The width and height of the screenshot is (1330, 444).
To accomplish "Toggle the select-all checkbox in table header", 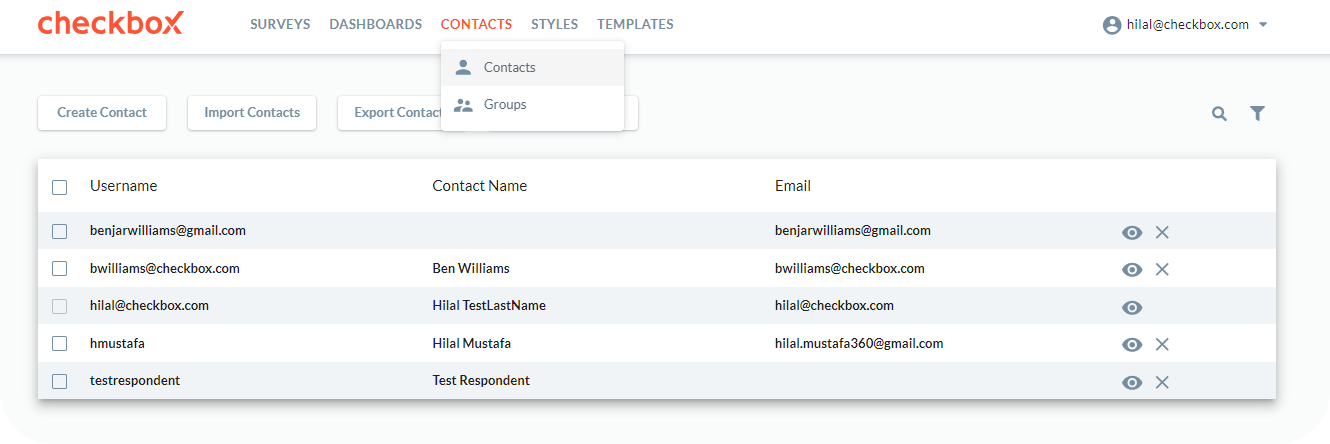I will pos(60,187).
